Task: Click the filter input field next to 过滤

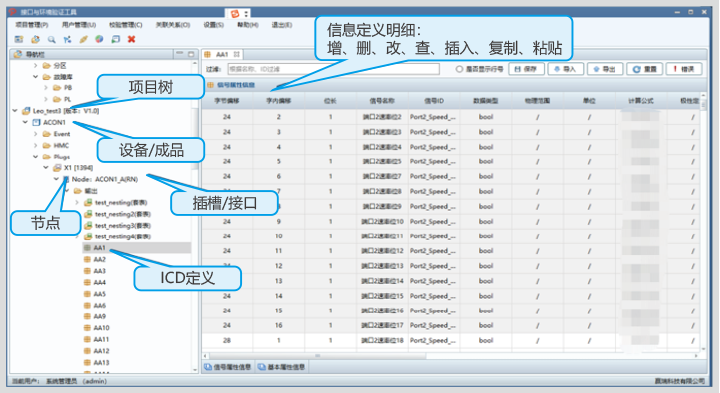Action: click(x=333, y=69)
